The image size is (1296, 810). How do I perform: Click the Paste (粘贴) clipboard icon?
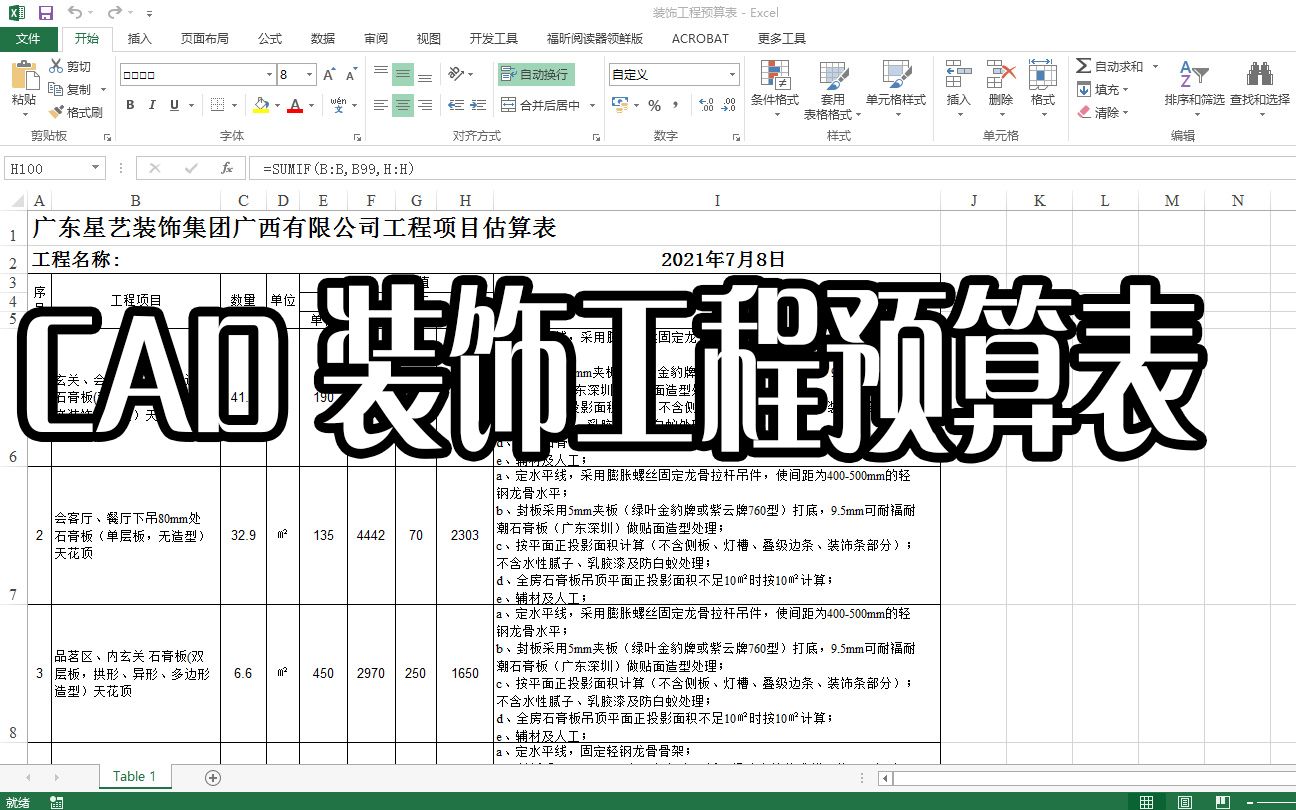tap(24, 76)
